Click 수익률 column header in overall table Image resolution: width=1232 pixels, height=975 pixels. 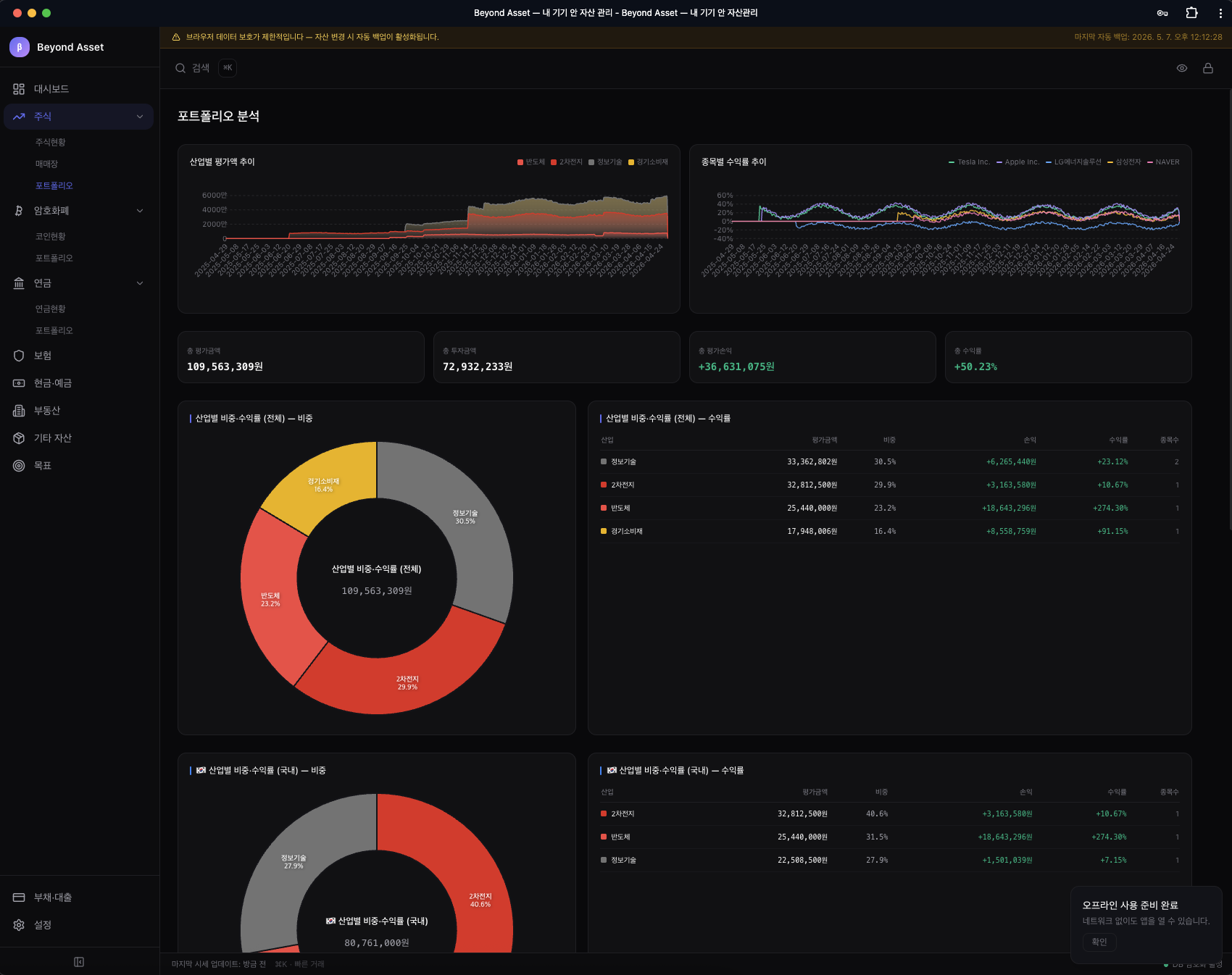pos(1118,440)
